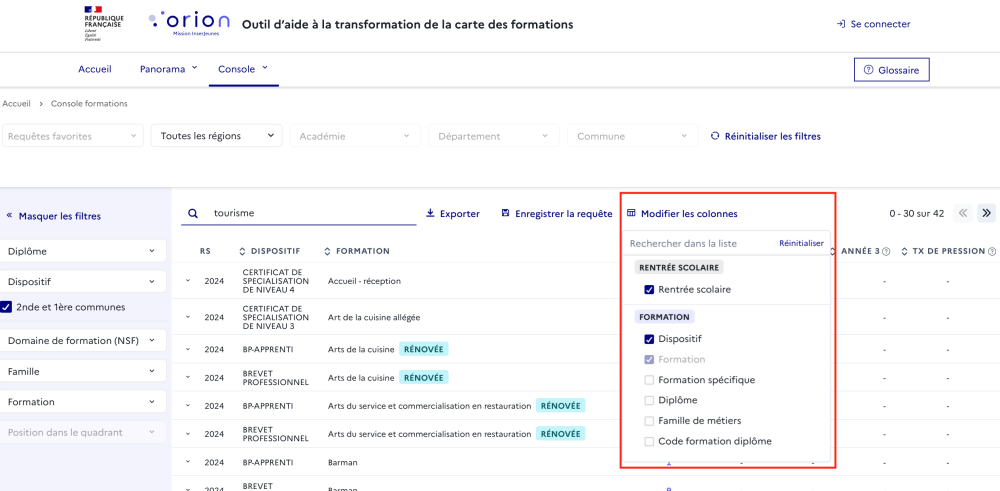Expand the Diplôme filter dropdown
The width and height of the screenshot is (1000, 491).
(x=84, y=251)
